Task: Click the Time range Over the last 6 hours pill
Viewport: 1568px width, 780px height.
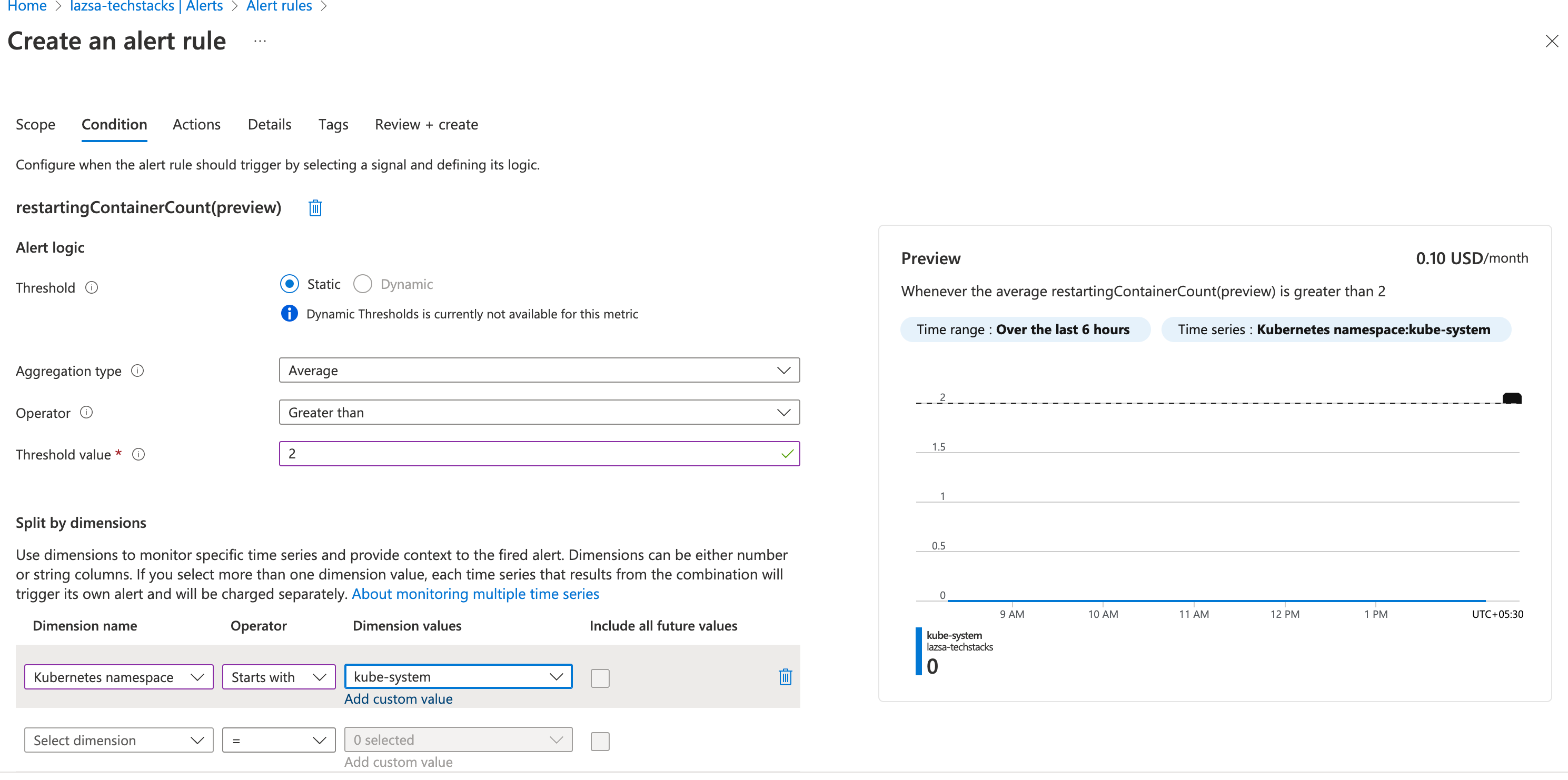Action: click(x=1025, y=329)
